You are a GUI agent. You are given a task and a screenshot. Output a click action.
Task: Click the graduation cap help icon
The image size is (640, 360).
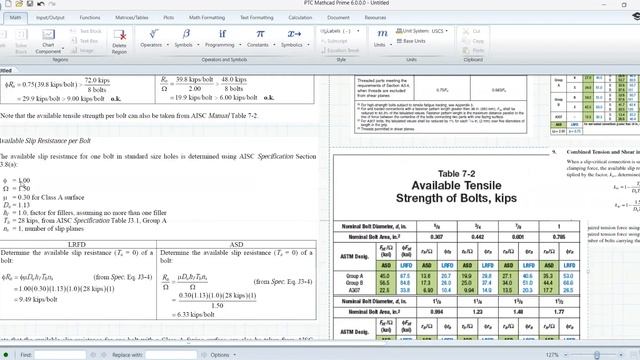636,16
